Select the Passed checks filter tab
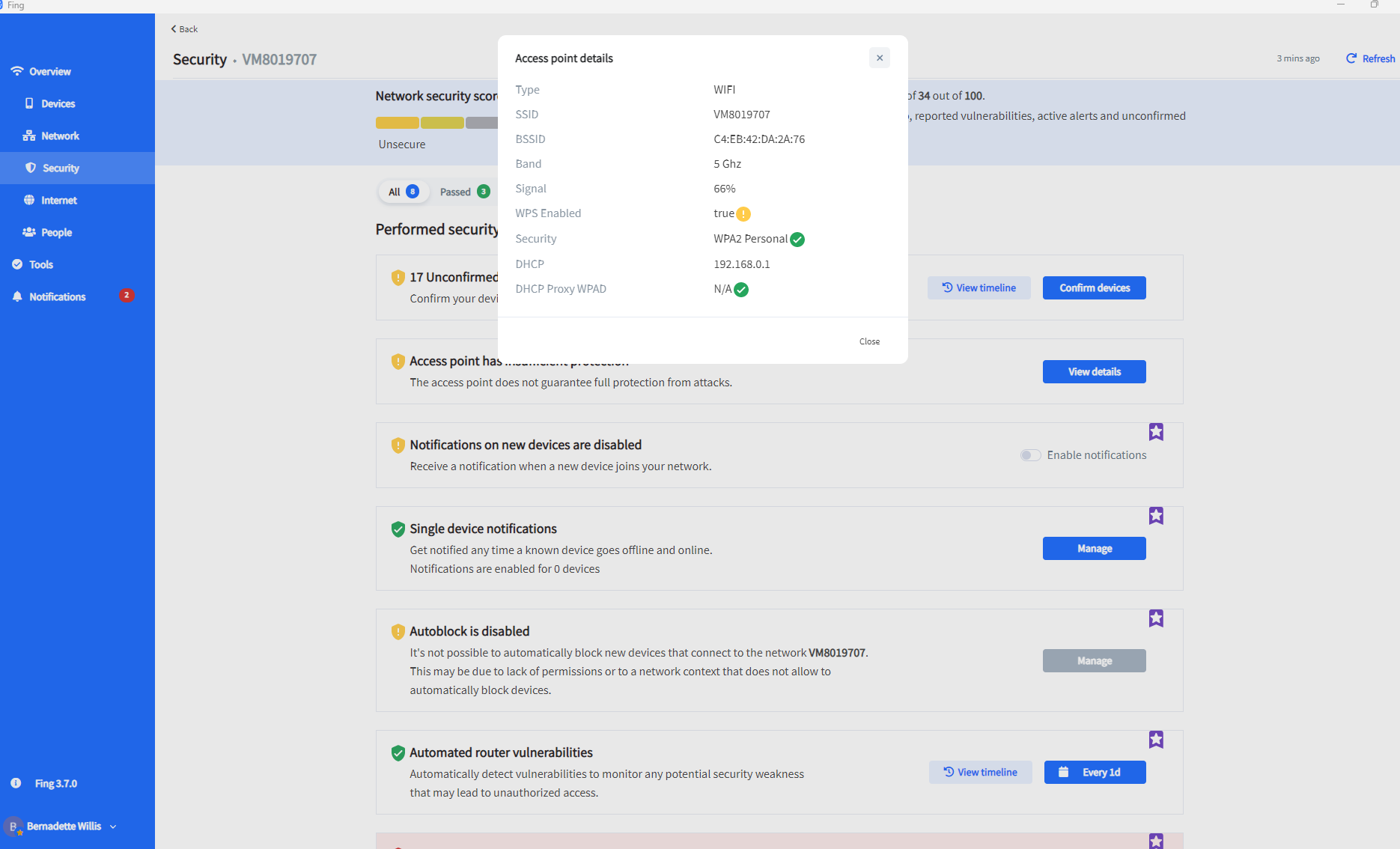This screenshot has height=849, width=1400. [465, 192]
